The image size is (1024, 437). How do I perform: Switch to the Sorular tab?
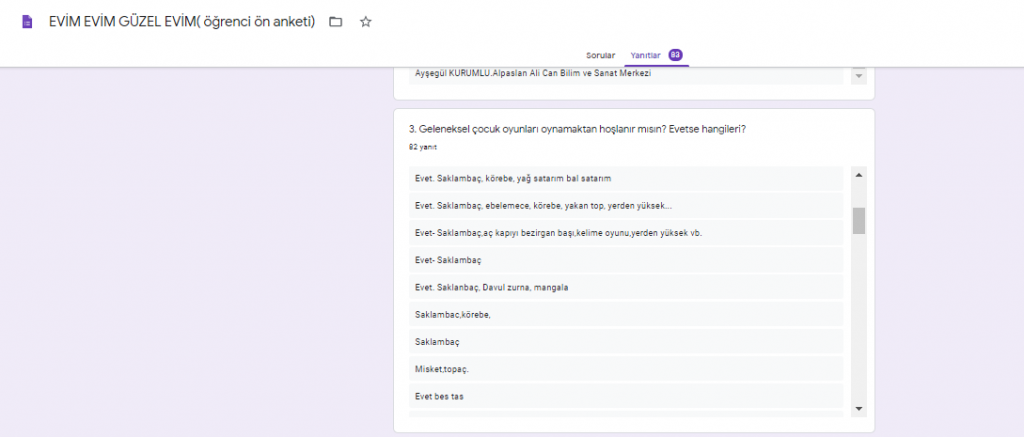(x=600, y=55)
